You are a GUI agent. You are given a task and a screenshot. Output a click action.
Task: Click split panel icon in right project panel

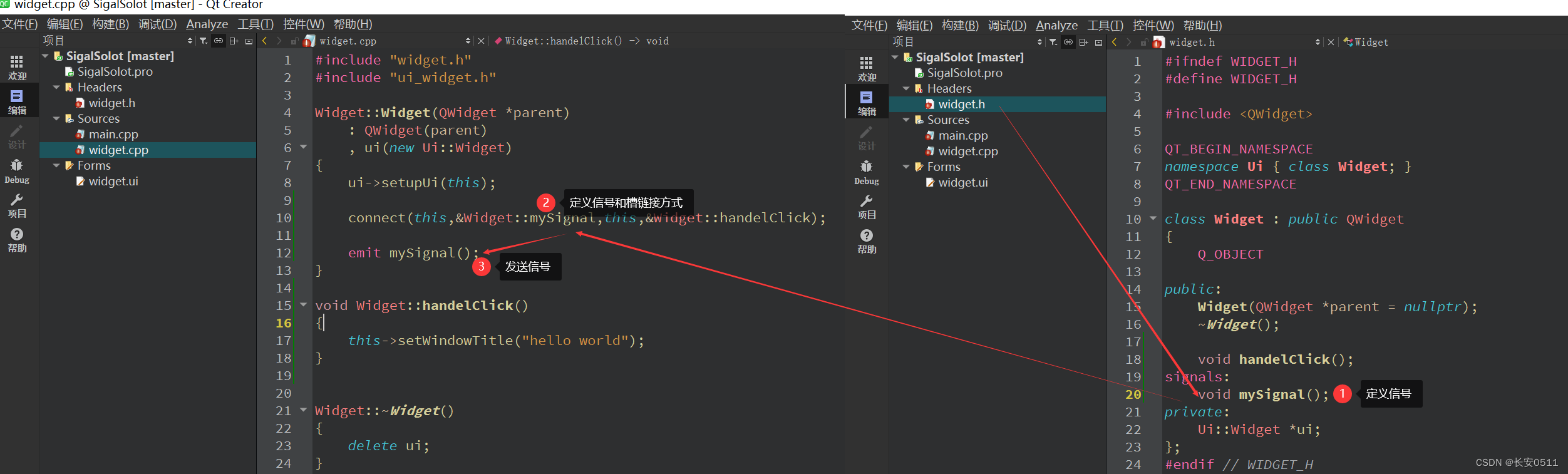[x=1083, y=42]
